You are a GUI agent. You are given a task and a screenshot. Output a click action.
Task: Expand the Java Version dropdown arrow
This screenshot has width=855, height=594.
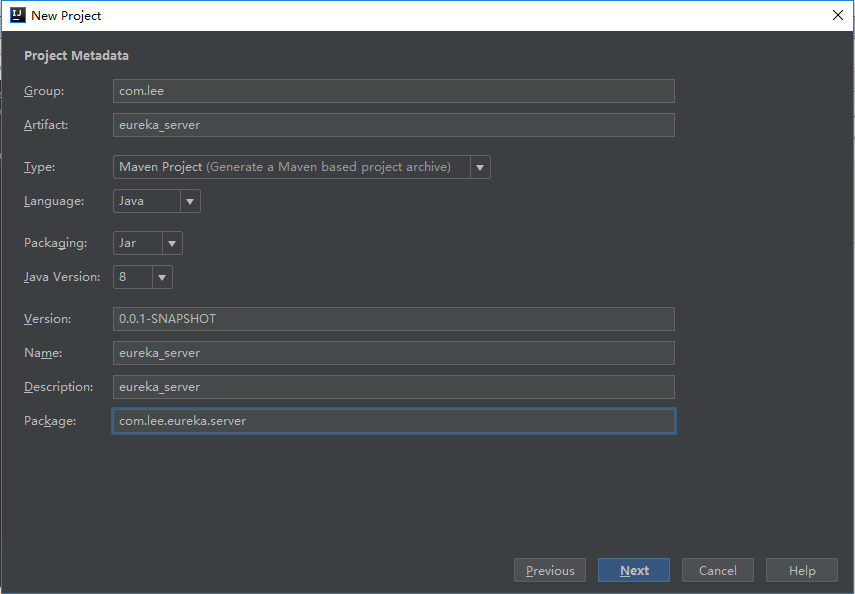162,277
